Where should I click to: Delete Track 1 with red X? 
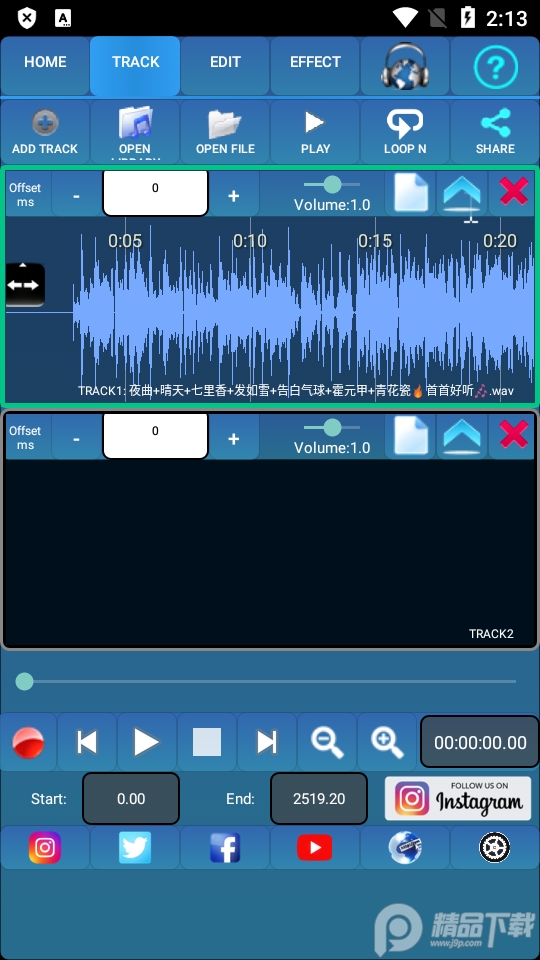pyautogui.click(x=513, y=192)
